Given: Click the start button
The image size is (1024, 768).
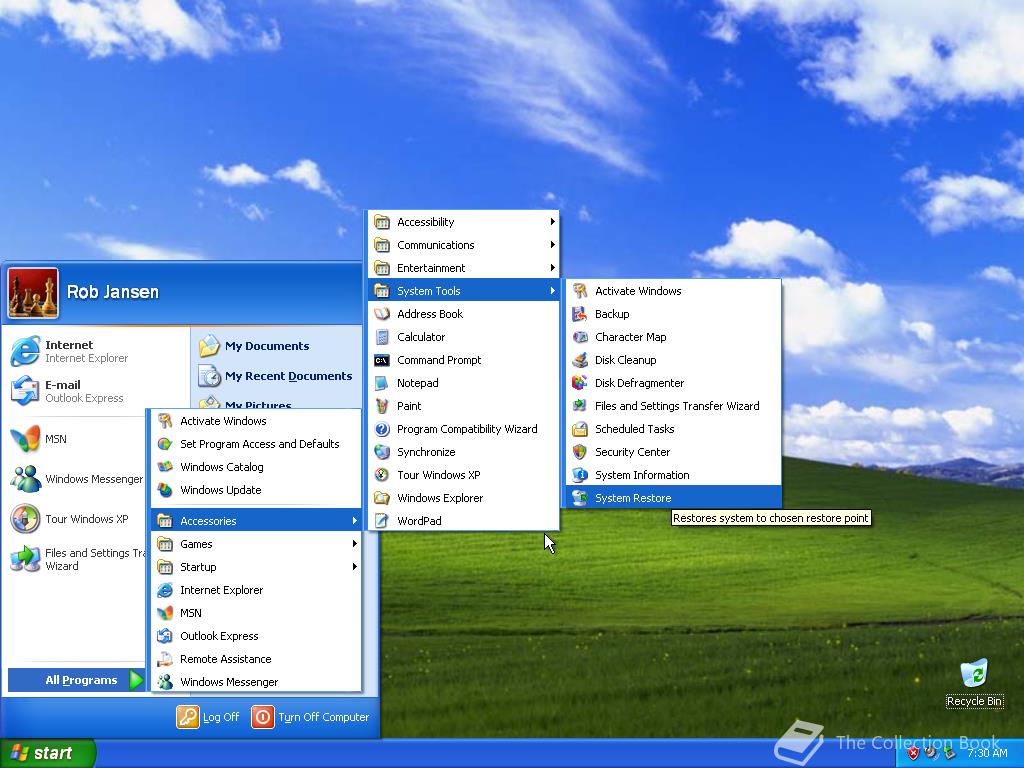Looking at the screenshot, I should click(x=48, y=753).
